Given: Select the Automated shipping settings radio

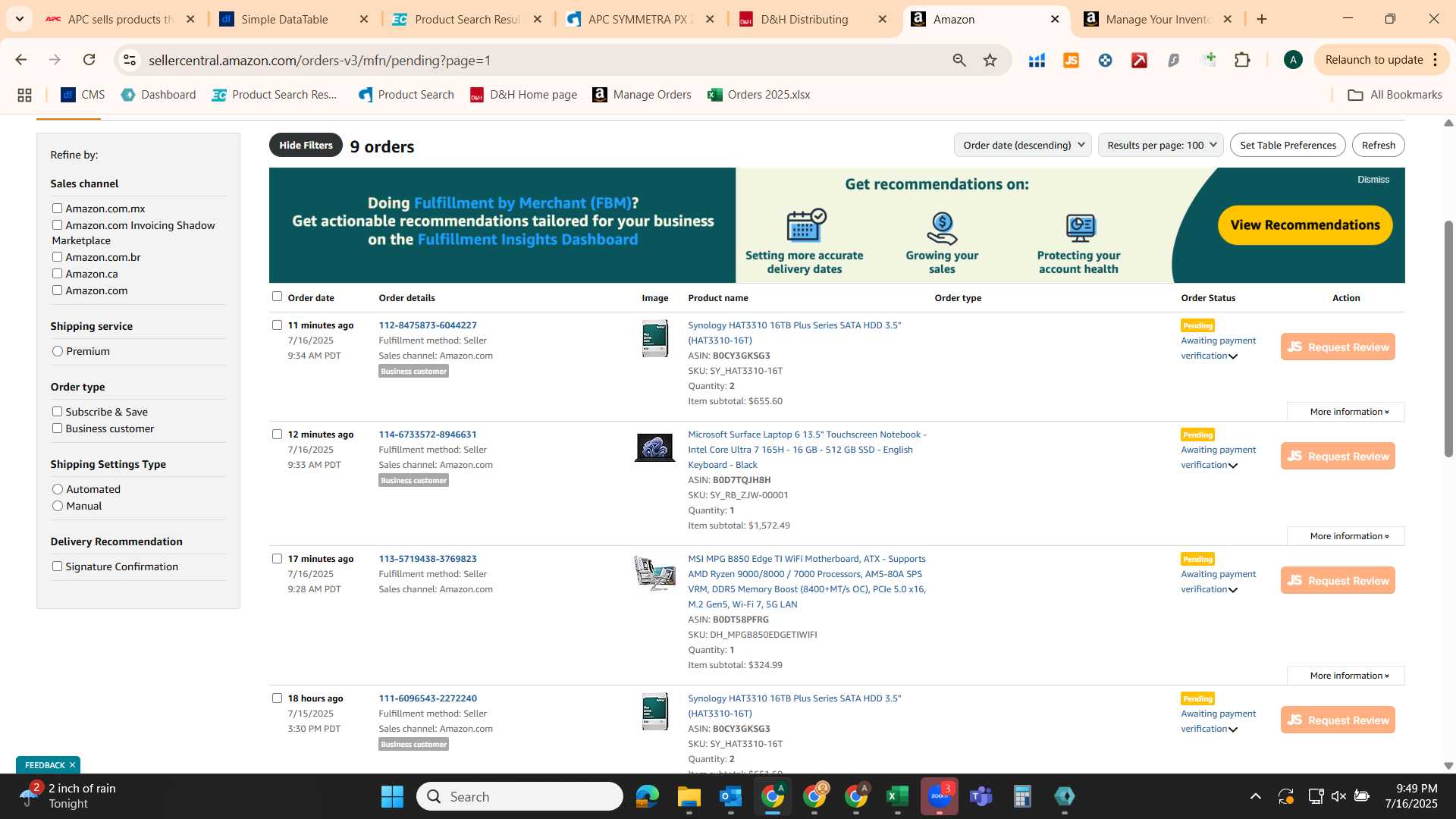Looking at the screenshot, I should point(58,489).
